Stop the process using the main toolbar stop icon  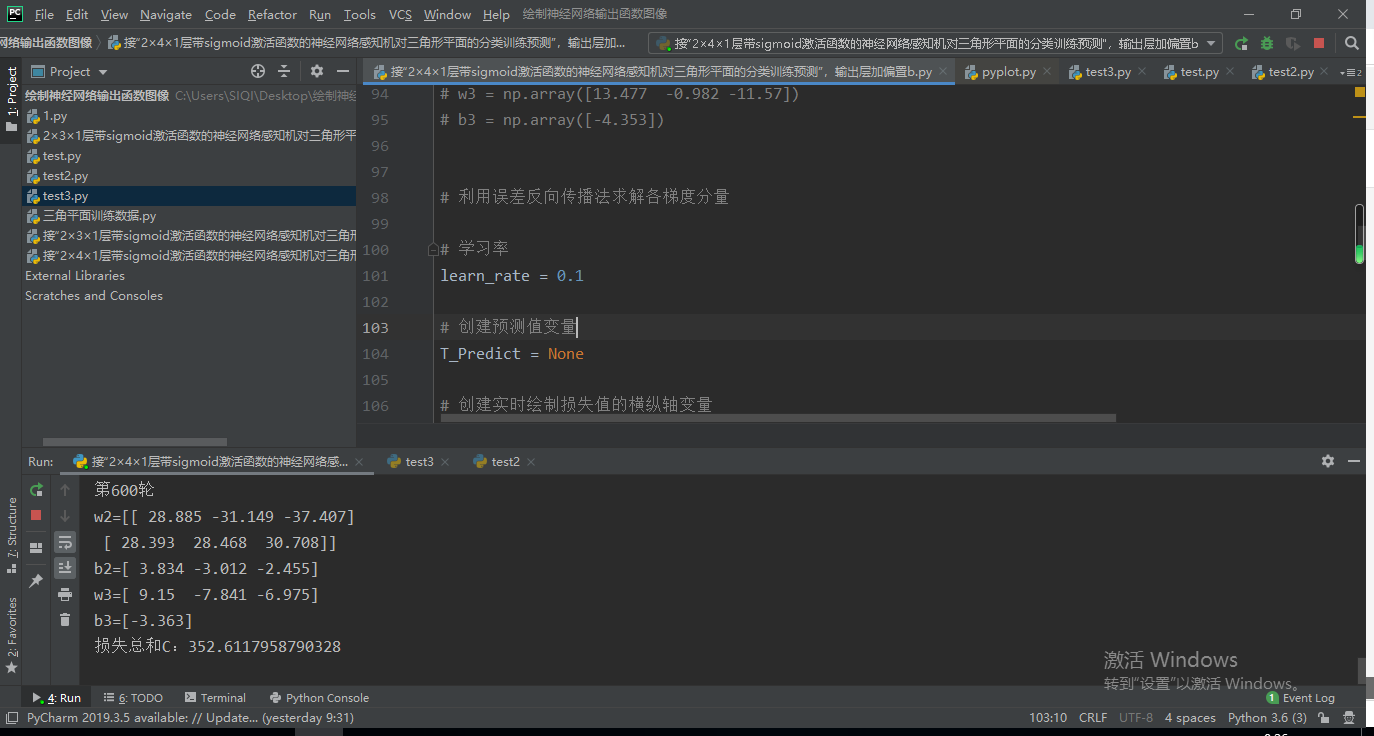[1319, 43]
